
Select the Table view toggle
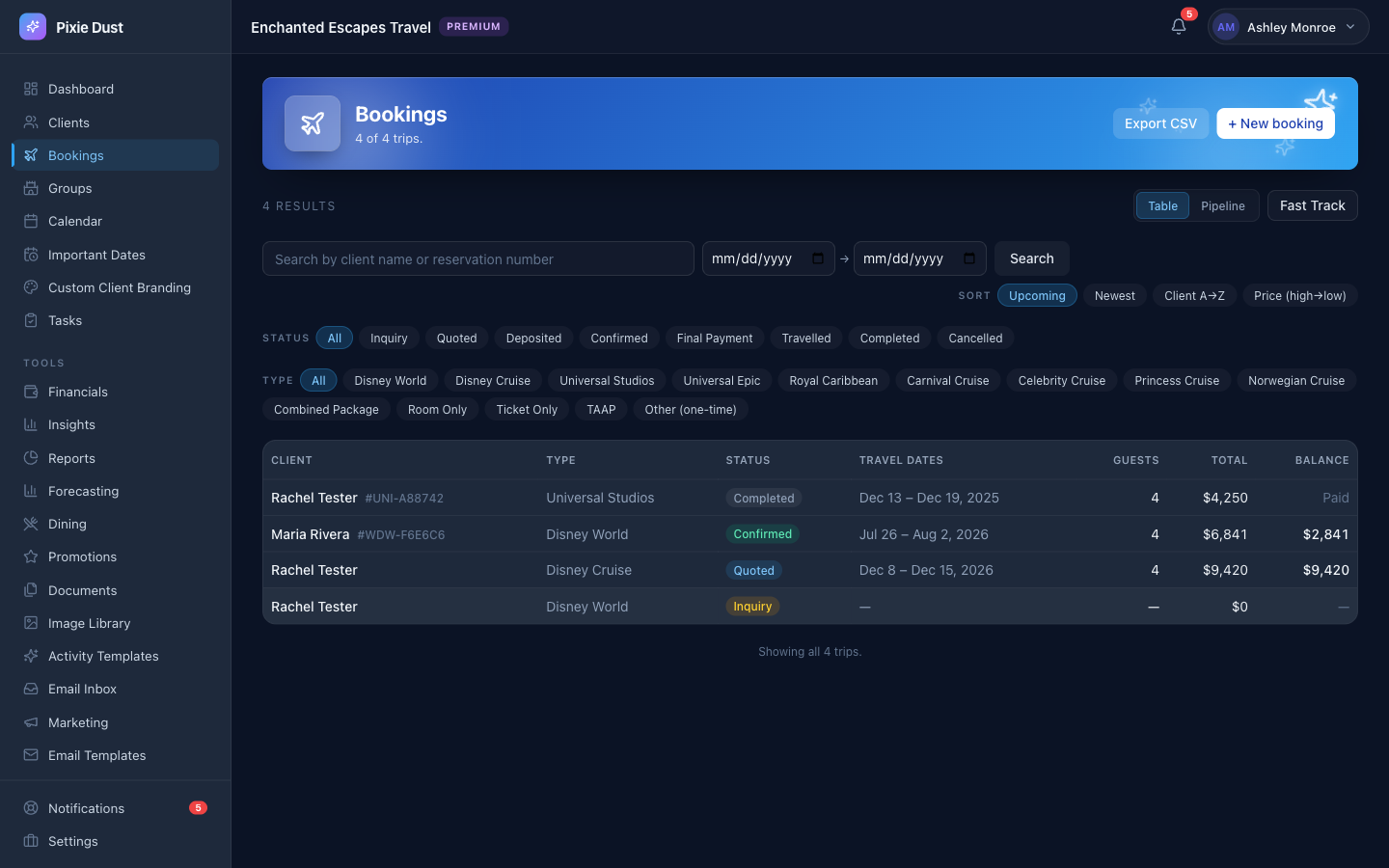point(1162,205)
